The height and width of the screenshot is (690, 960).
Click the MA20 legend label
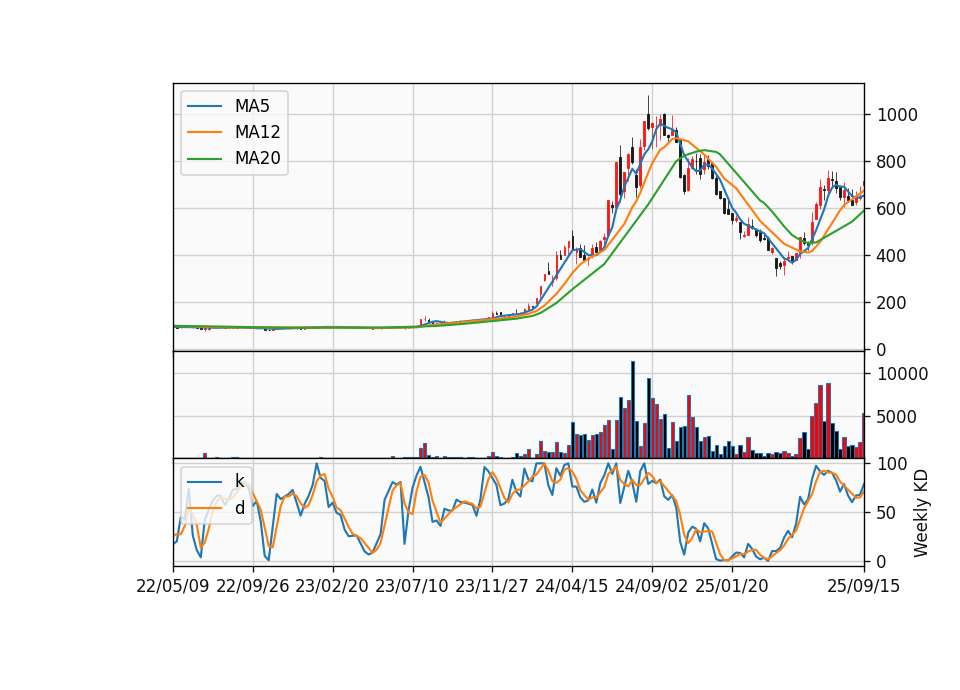257,159
